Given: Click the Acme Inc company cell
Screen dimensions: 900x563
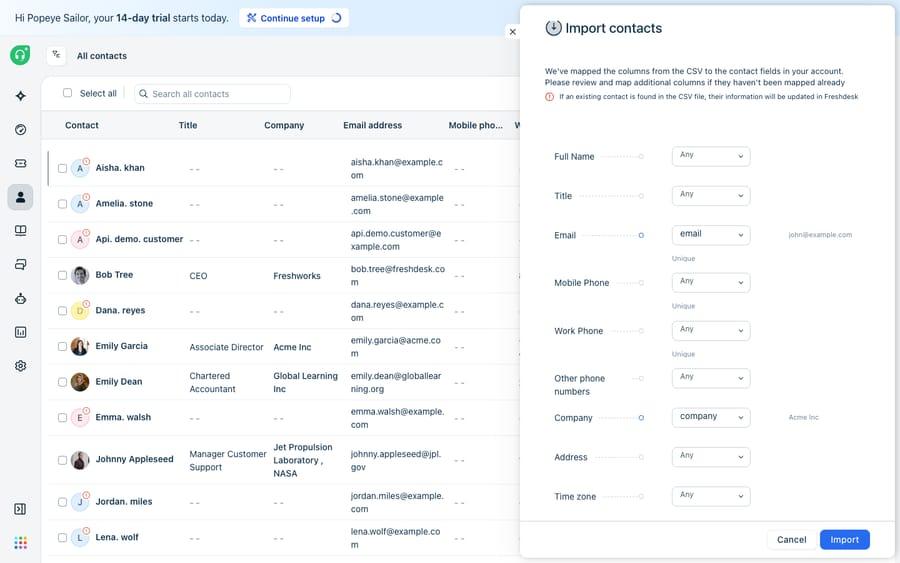Looking at the screenshot, I should point(292,347).
